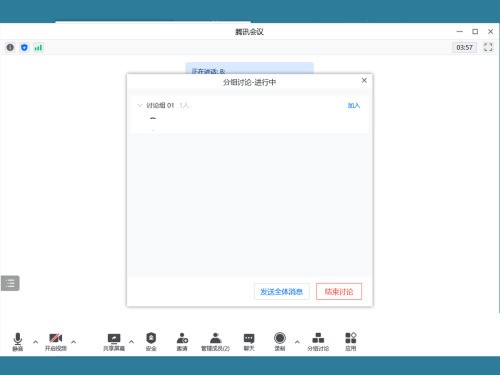The width and height of the screenshot is (500, 375).
Task: Click 发送全体消息 button
Action: (x=282, y=292)
